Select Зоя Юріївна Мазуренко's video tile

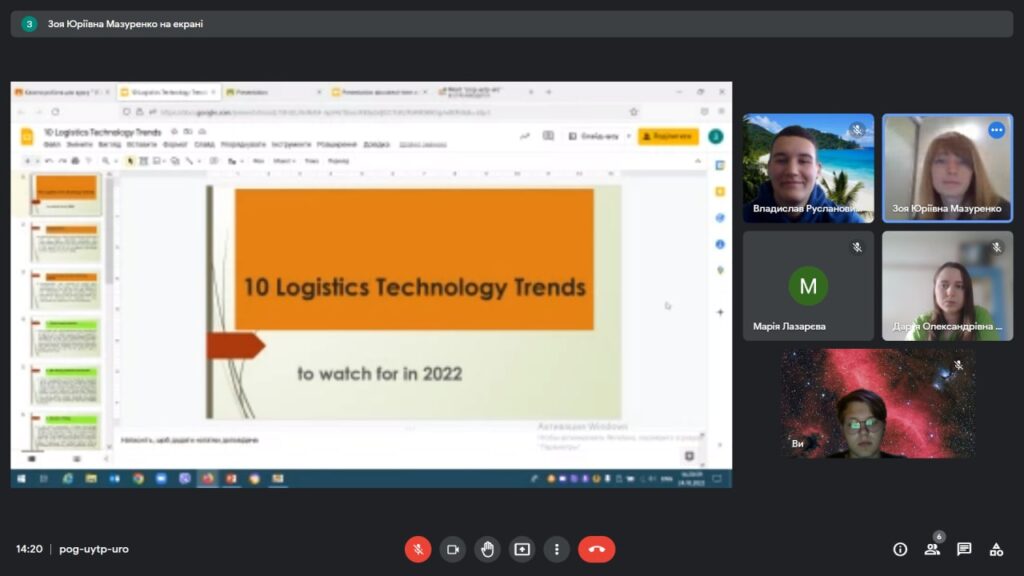pyautogui.click(x=947, y=167)
